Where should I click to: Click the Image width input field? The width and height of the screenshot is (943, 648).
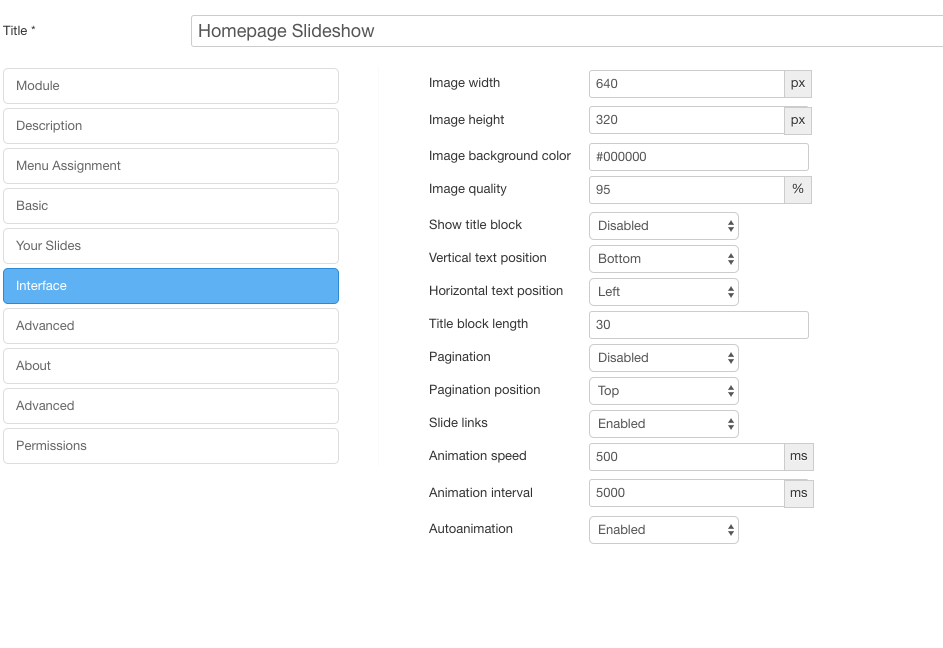click(686, 84)
